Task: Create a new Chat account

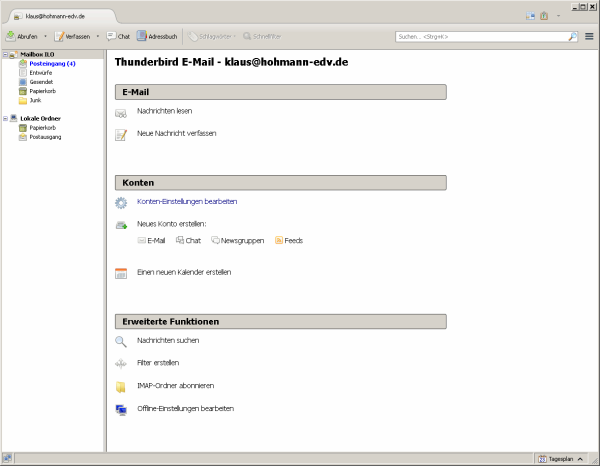Action: pyautogui.click(x=188, y=240)
